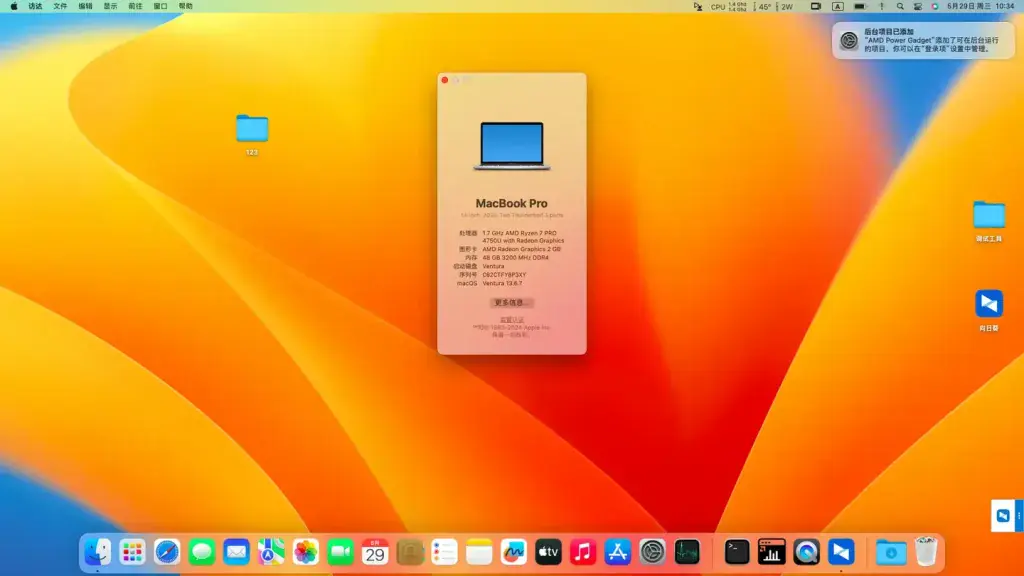Viewport: 1024px width, 576px height.
Task: Open the 后台项目已添加 notification
Action: point(923,40)
